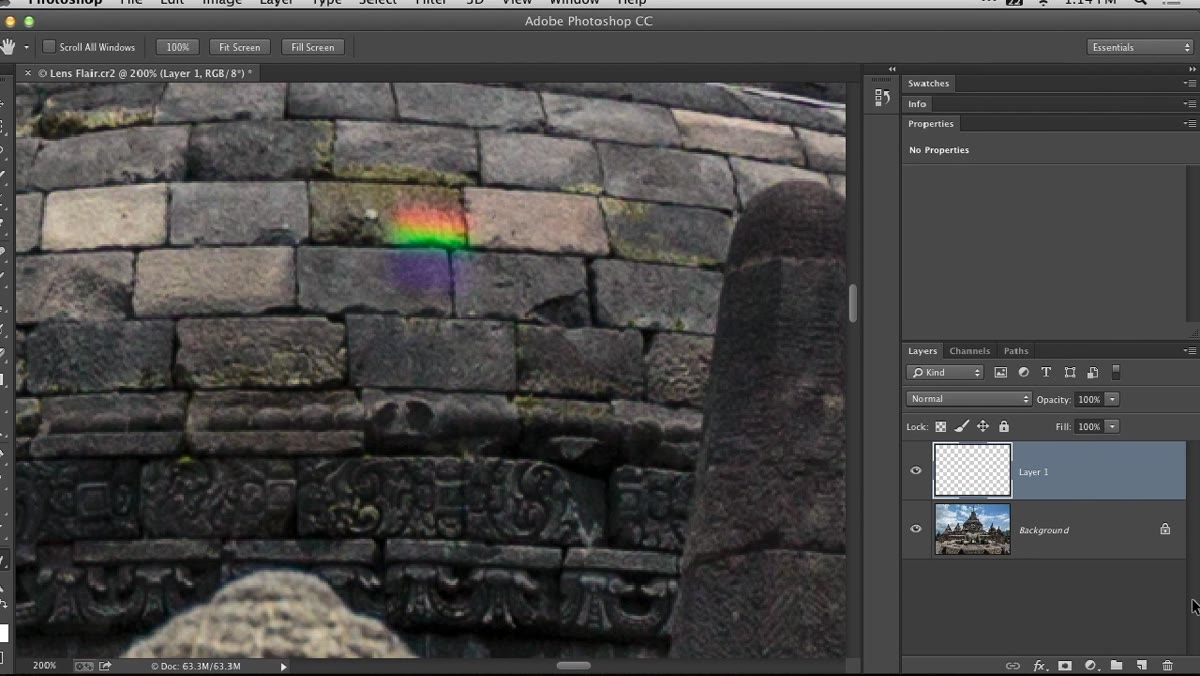Image resolution: width=1200 pixels, height=676 pixels.
Task: Click the canvas horizontal scrollbar handle
Action: point(574,665)
